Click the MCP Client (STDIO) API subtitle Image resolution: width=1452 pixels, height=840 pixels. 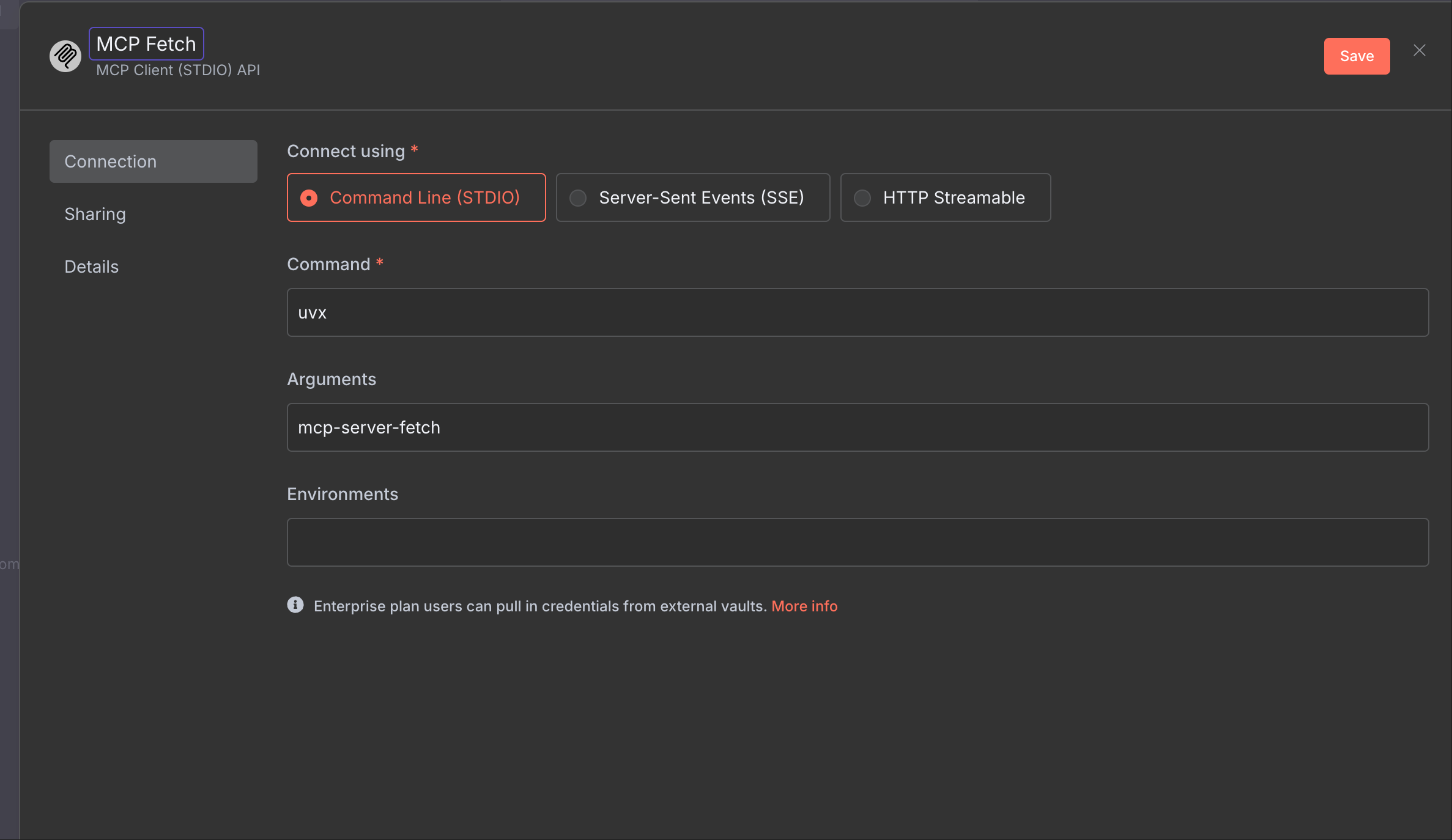coord(178,70)
